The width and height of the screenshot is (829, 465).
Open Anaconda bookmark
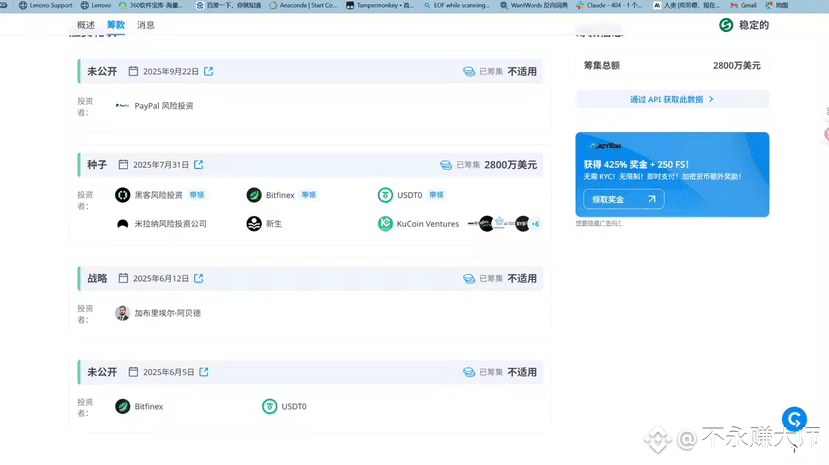(x=303, y=5)
